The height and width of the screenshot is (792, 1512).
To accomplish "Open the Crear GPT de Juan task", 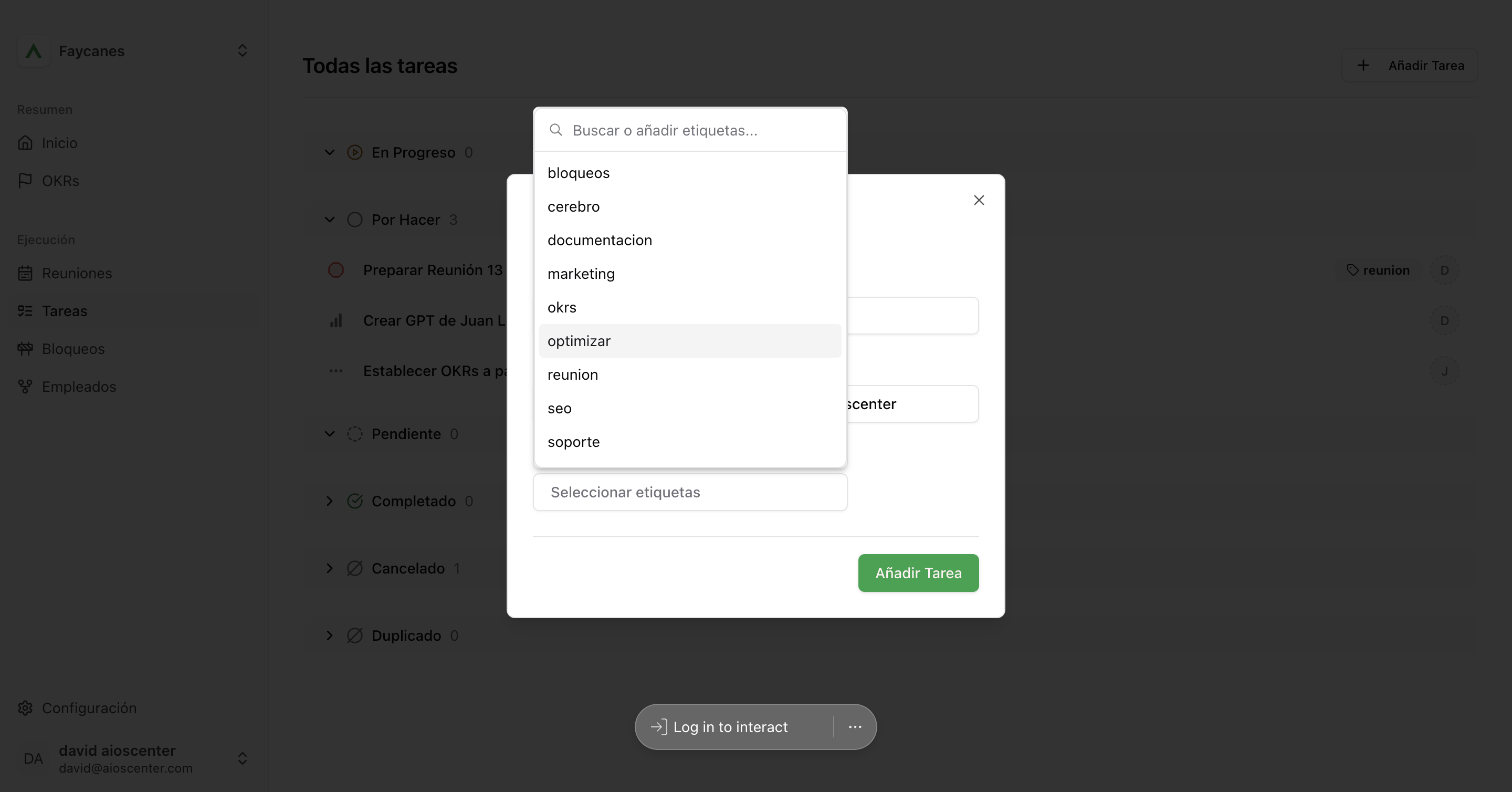I will tap(434, 320).
